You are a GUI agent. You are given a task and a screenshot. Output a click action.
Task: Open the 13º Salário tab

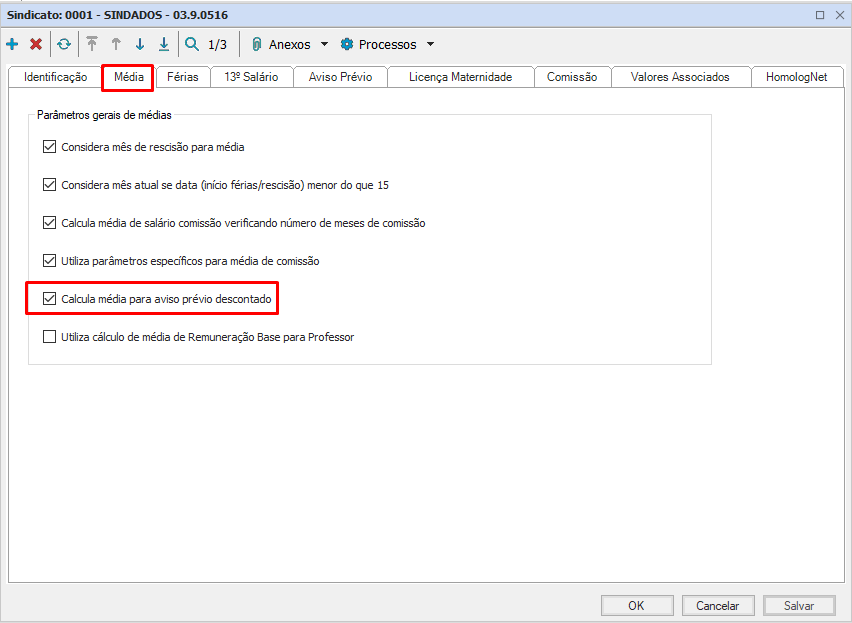click(x=251, y=77)
